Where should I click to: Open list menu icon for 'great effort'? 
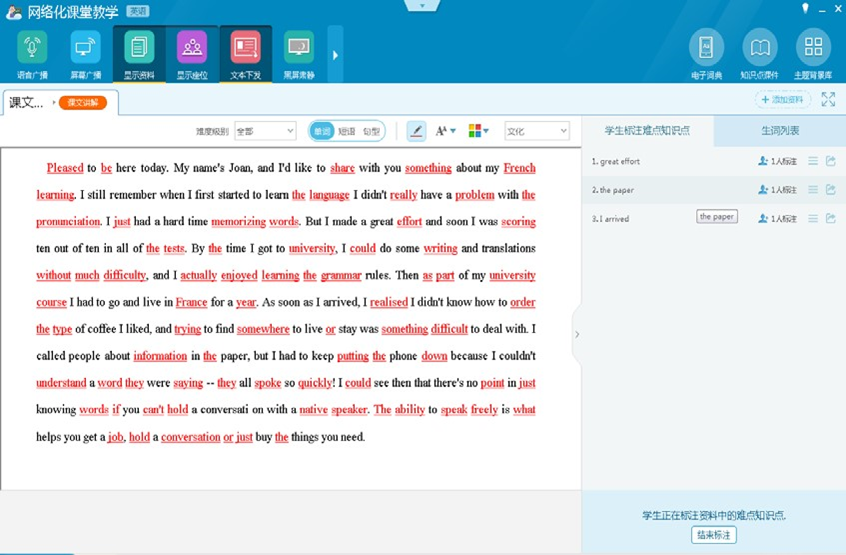[x=813, y=161]
